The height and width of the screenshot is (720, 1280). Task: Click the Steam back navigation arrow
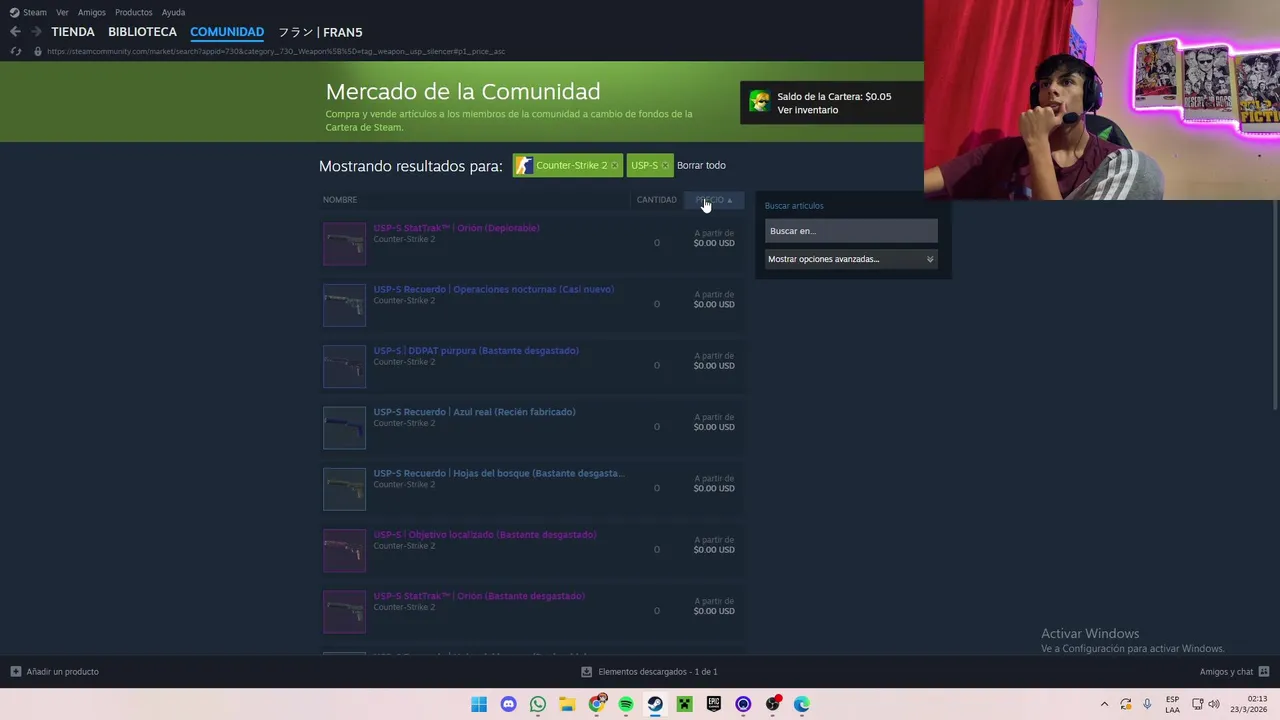coord(15,32)
